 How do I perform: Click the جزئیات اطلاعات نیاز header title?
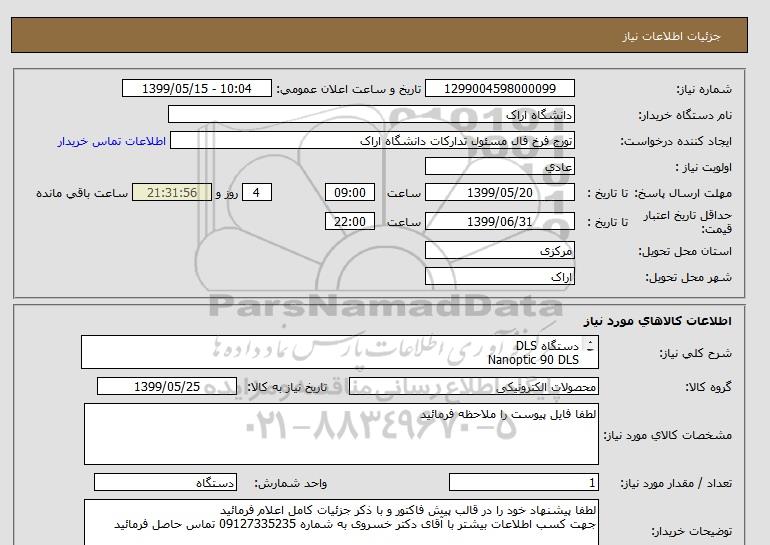pyautogui.click(x=671, y=36)
